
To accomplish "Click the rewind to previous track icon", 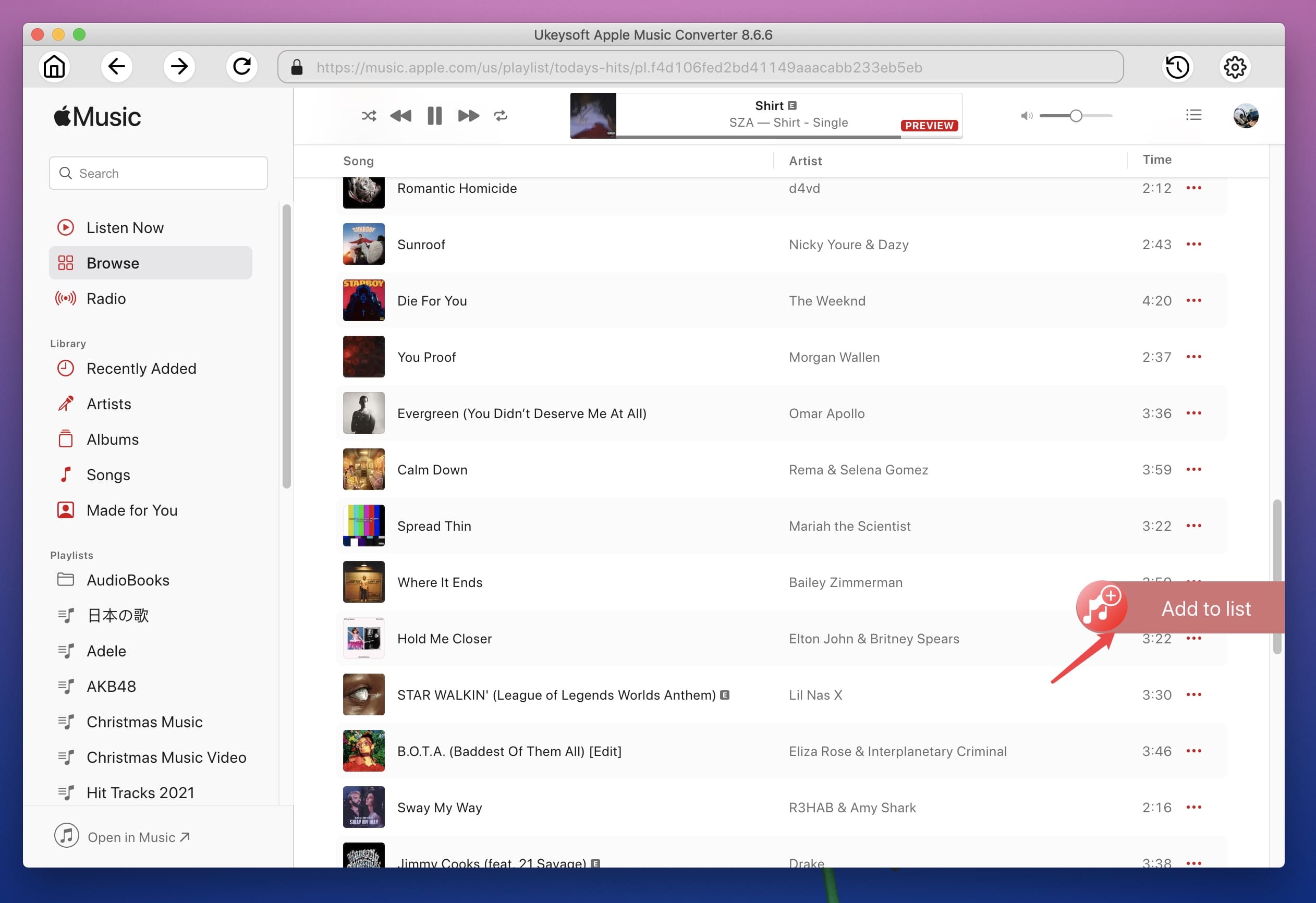I will [401, 115].
